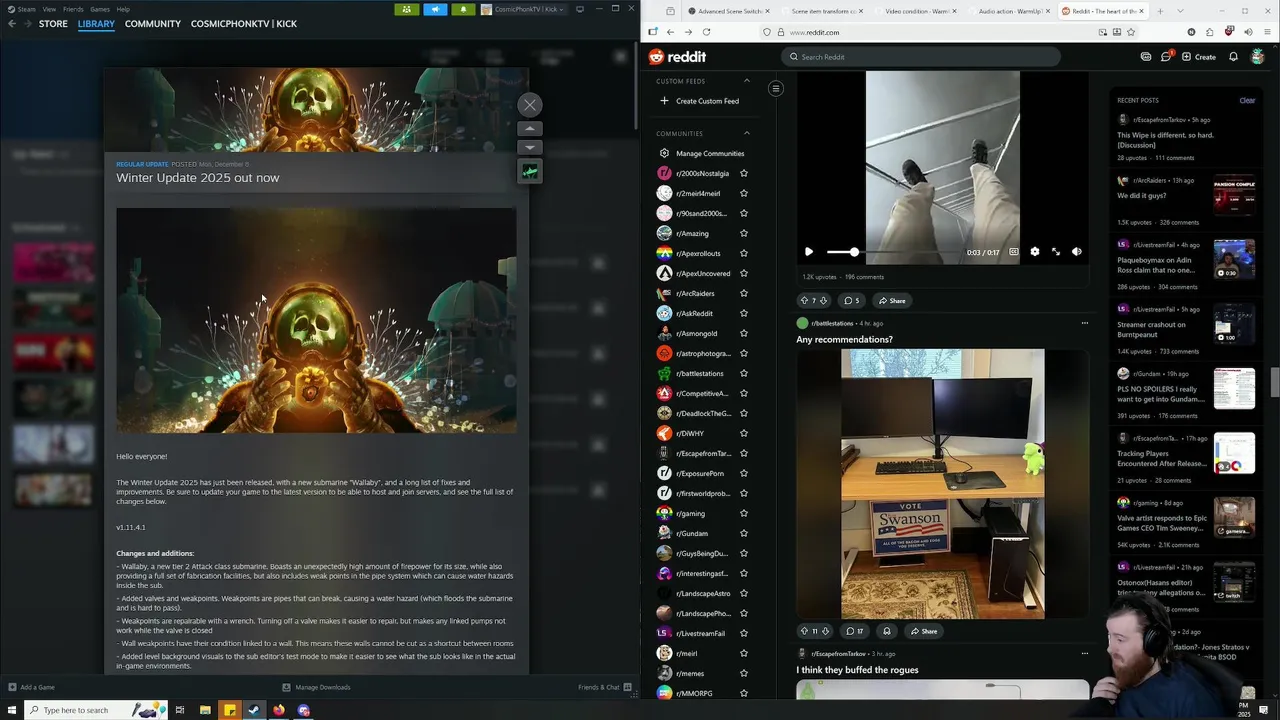Star the r/gaming community
1280x720 pixels.
pos(743,513)
